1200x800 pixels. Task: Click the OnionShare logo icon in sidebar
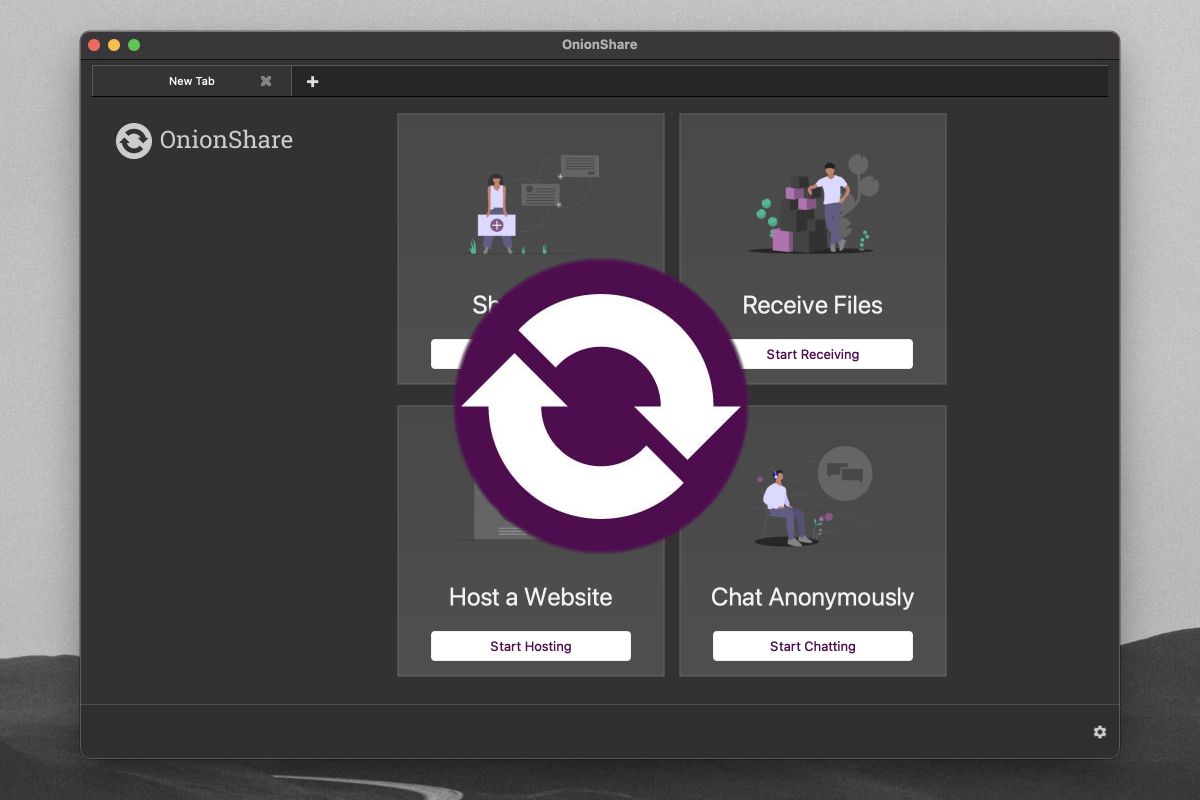(134, 141)
